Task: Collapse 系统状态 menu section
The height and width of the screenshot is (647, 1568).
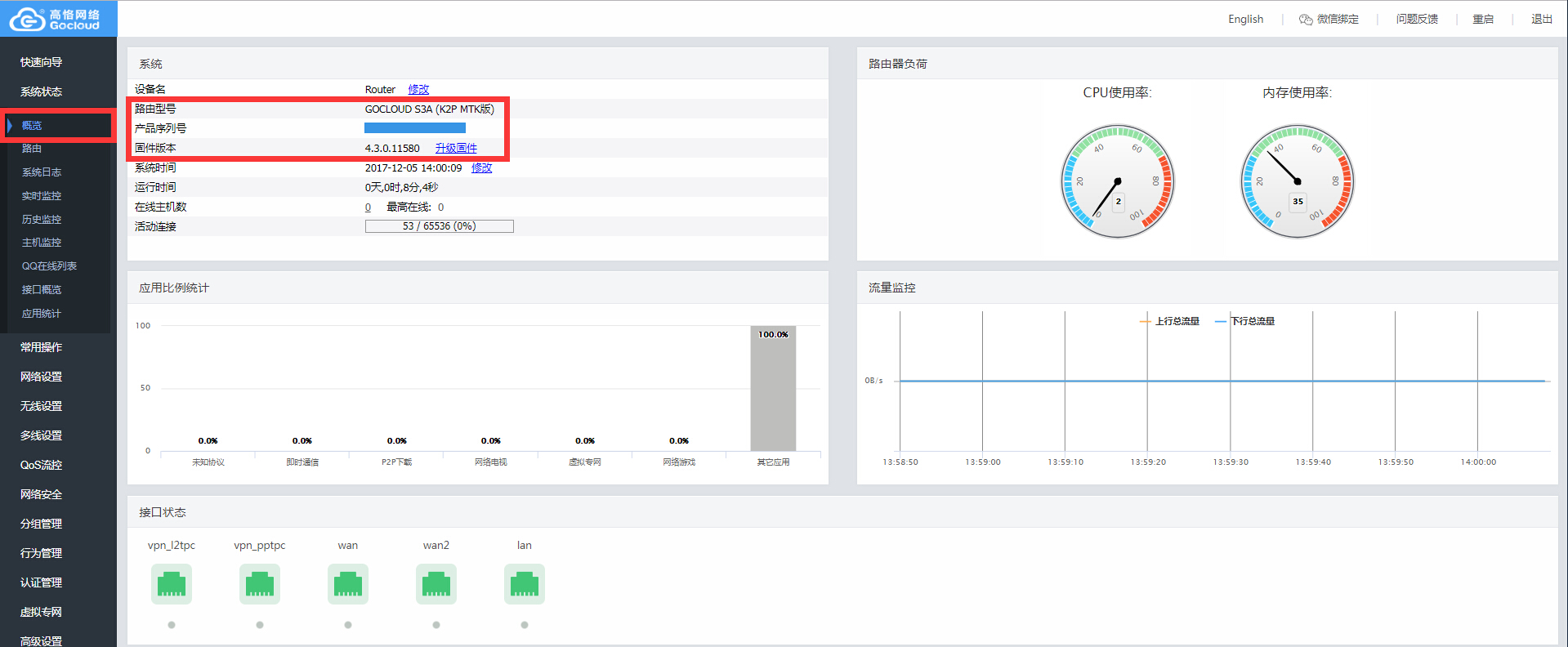Action: coord(41,91)
